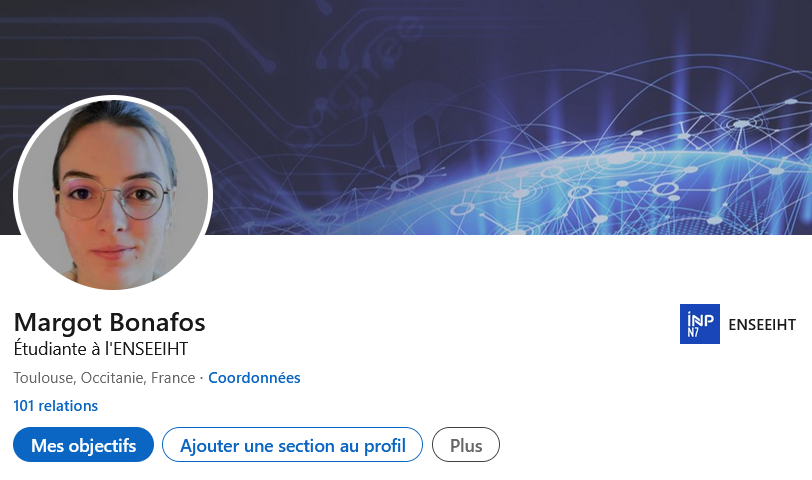Click the word Toulouse in location
The height and width of the screenshot is (480, 812).
tap(45, 378)
